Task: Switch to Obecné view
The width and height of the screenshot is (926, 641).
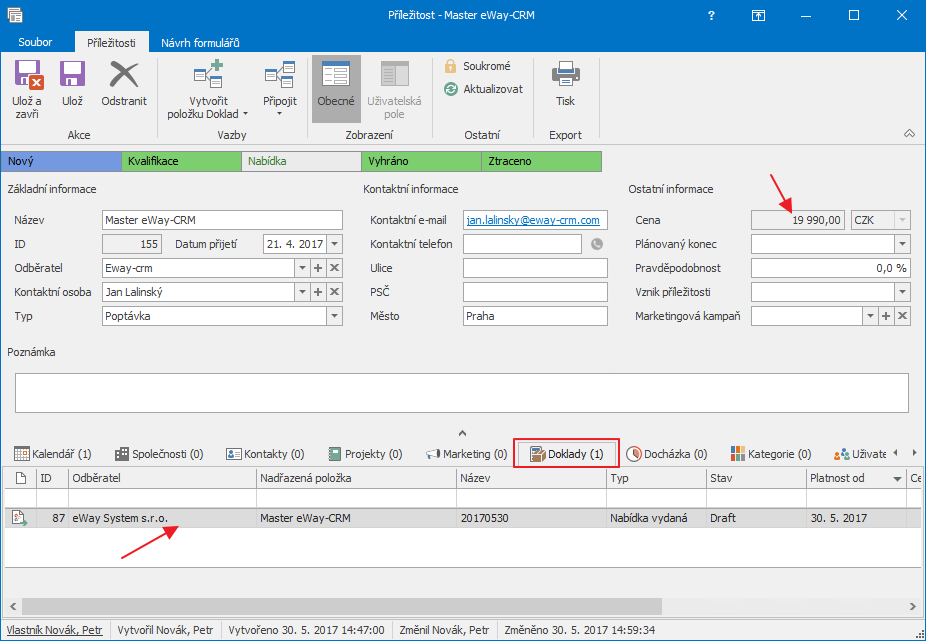Action: [x=336, y=89]
